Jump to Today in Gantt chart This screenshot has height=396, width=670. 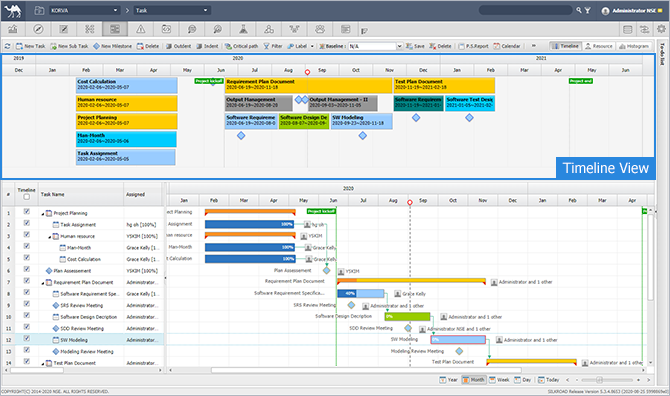[549, 380]
